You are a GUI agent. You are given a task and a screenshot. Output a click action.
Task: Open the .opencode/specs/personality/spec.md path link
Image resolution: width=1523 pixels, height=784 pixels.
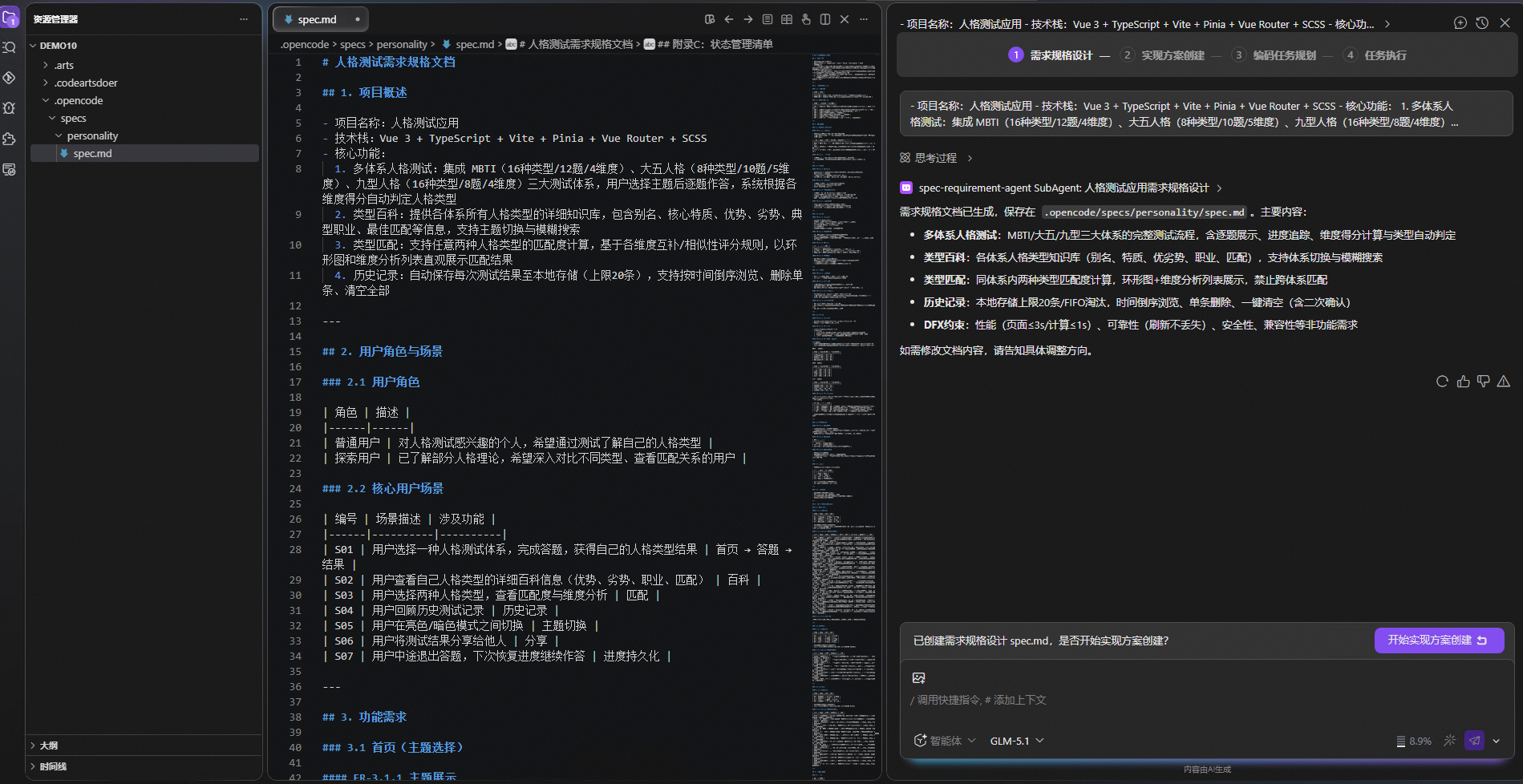[1144, 212]
